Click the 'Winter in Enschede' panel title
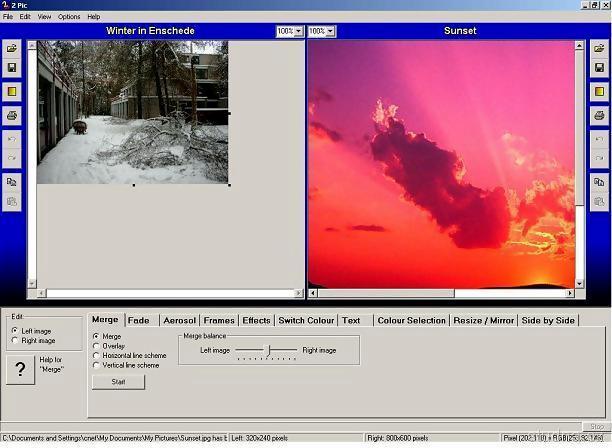 click(x=150, y=31)
